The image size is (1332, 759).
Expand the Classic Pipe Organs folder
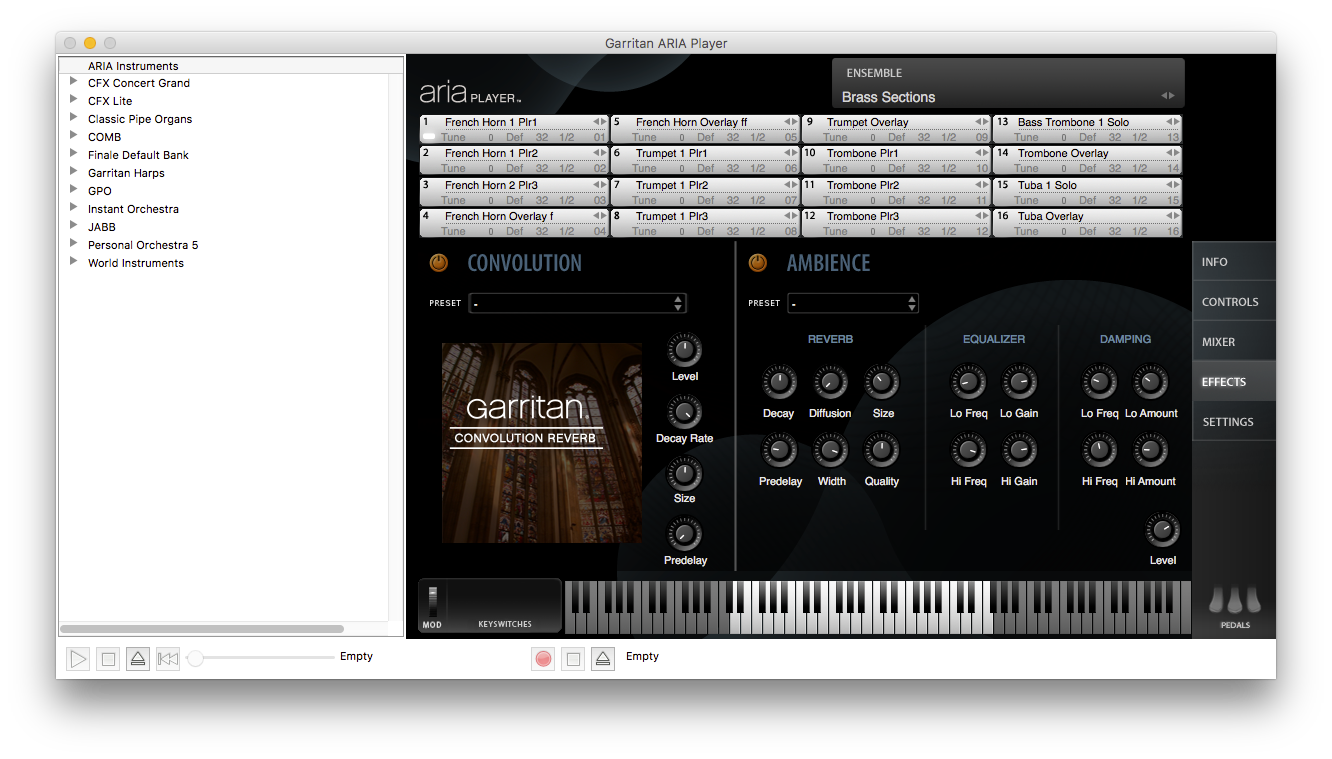point(73,118)
